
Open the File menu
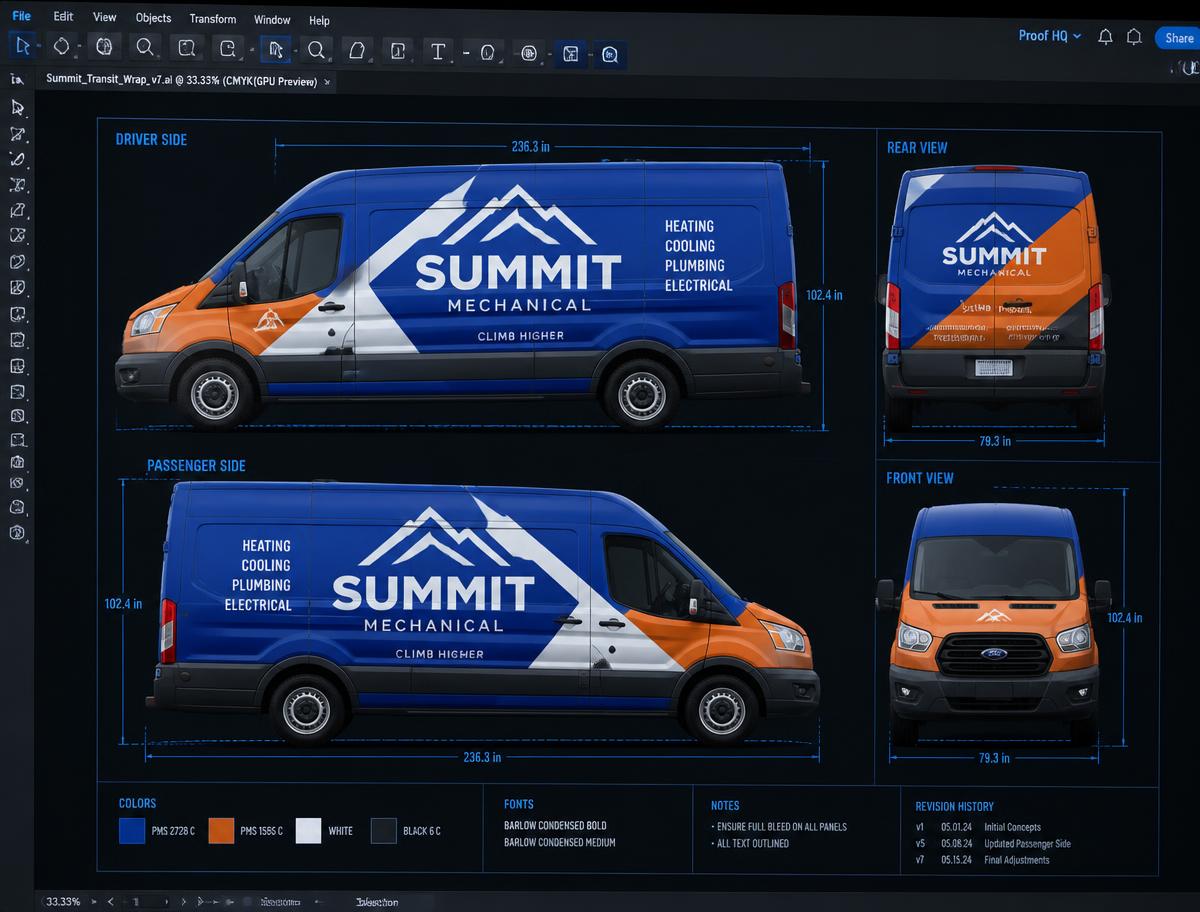[21, 17]
